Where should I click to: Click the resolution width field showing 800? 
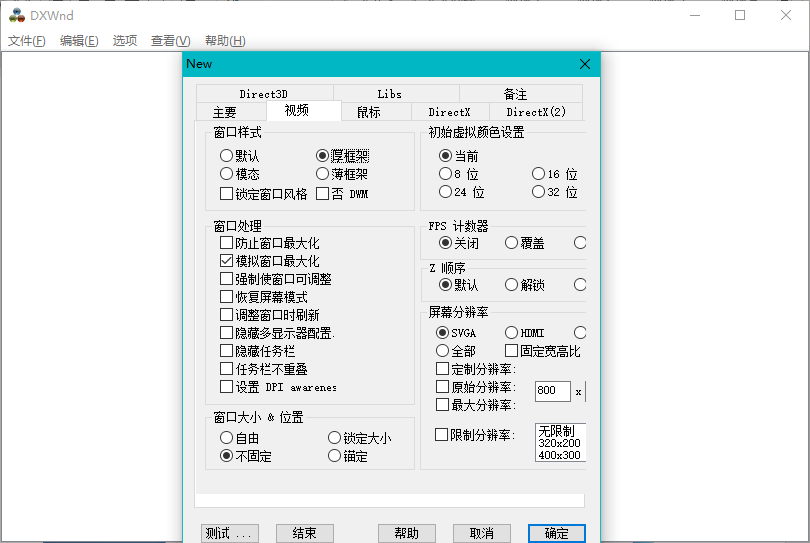553,391
